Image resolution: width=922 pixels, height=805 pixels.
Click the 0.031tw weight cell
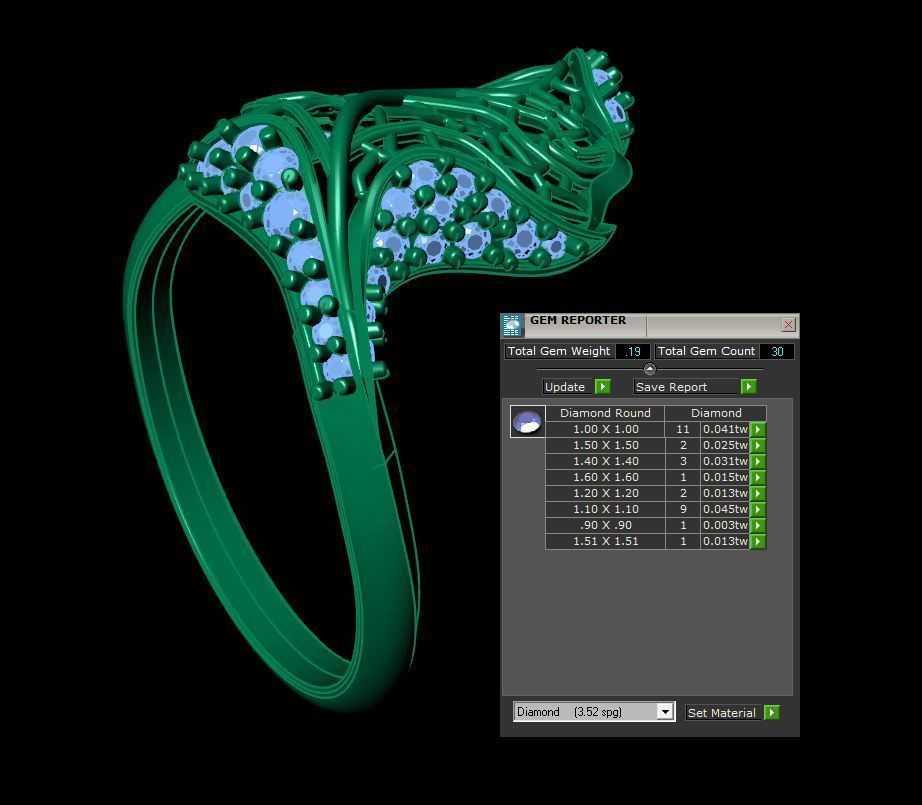[x=725, y=461]
